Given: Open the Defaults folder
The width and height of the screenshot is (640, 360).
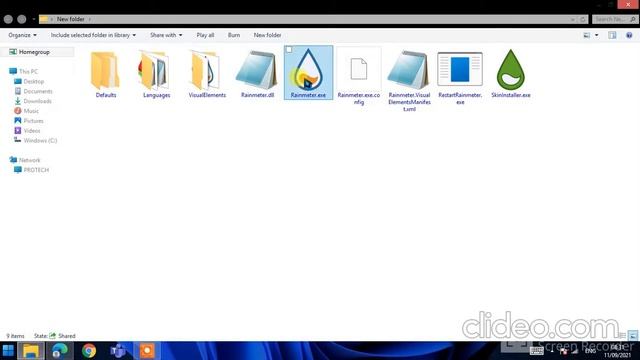Looking at the screenshot, I should tap(106, 75).
